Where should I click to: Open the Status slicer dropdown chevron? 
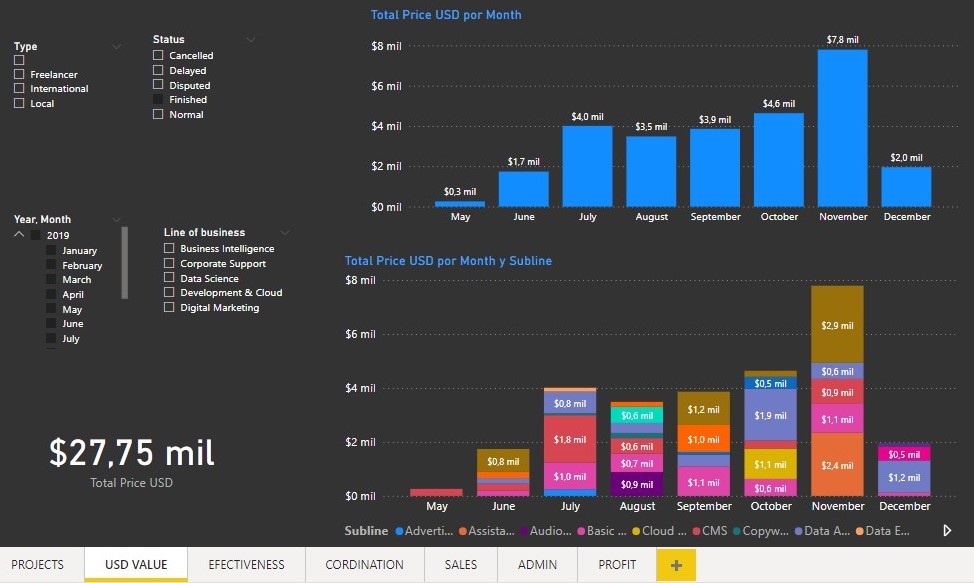(x=251, y=40)
